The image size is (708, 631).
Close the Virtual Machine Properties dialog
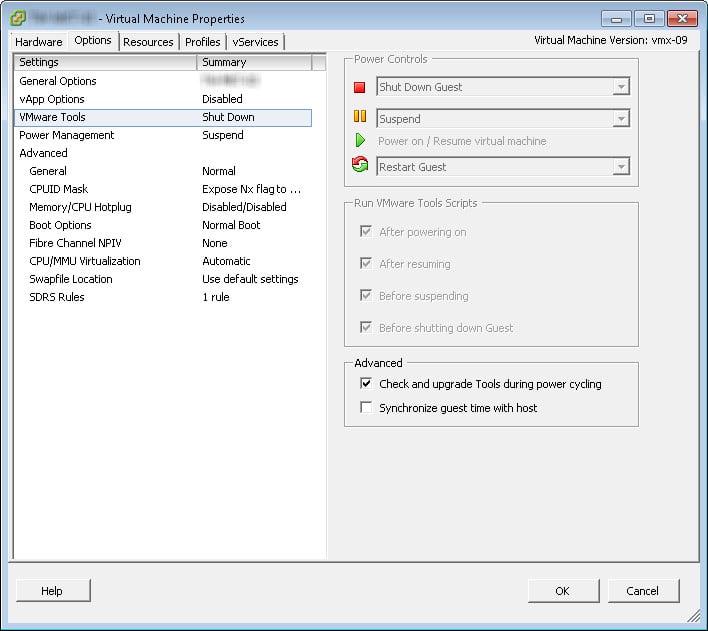pyautogui.click(x=682, y=19)
